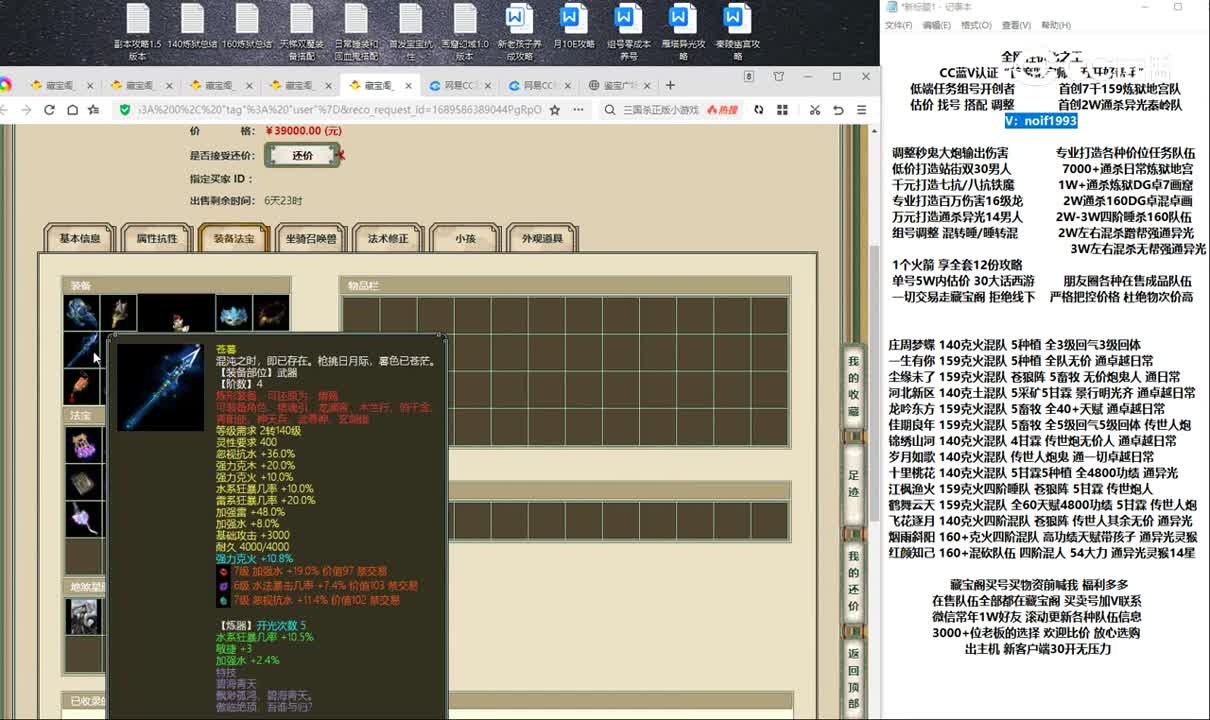This screenshot has height=720, width=1210.
Task: Click the 庄周梦蝶 line in Notepad
Action: tap(1014, 345)
